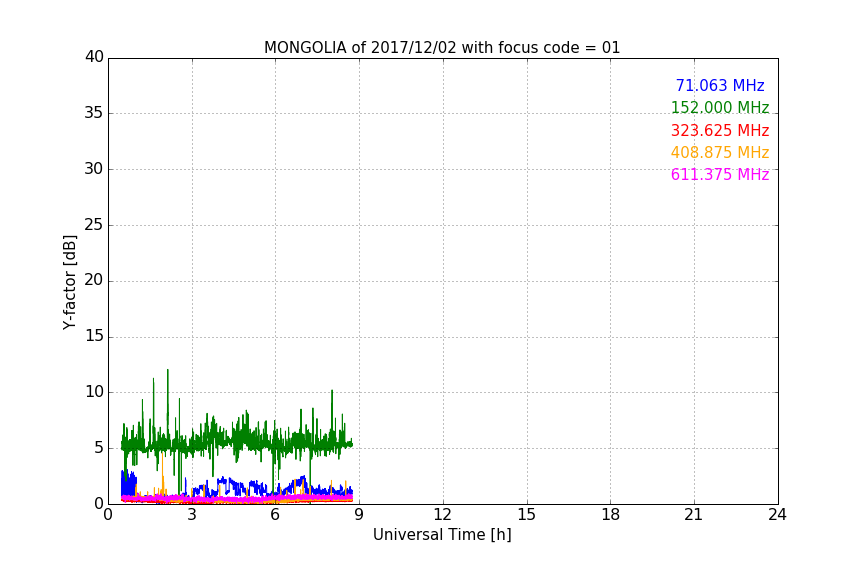Click the y-axis tick value 25

coord(94,225)
